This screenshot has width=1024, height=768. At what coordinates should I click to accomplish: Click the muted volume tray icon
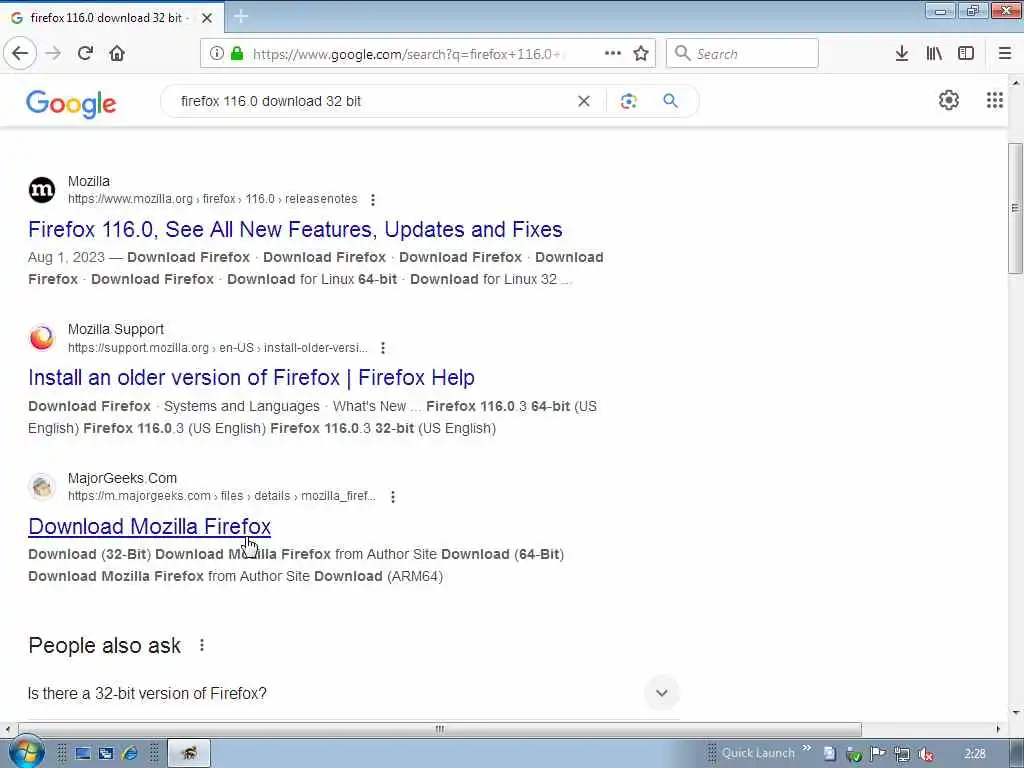coord(926,754)
